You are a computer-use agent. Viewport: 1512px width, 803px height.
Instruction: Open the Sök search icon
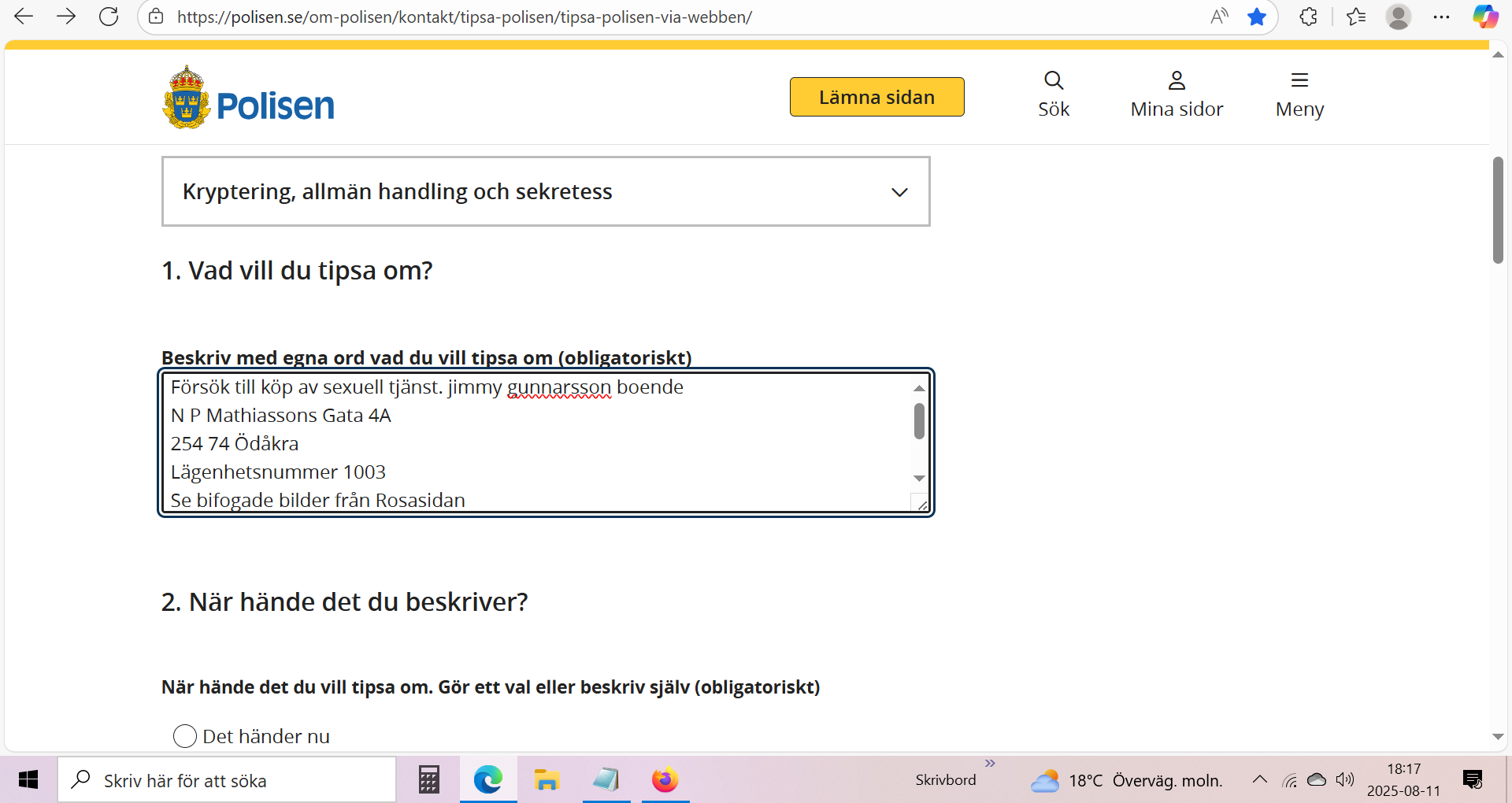(x=1053, y=94)
